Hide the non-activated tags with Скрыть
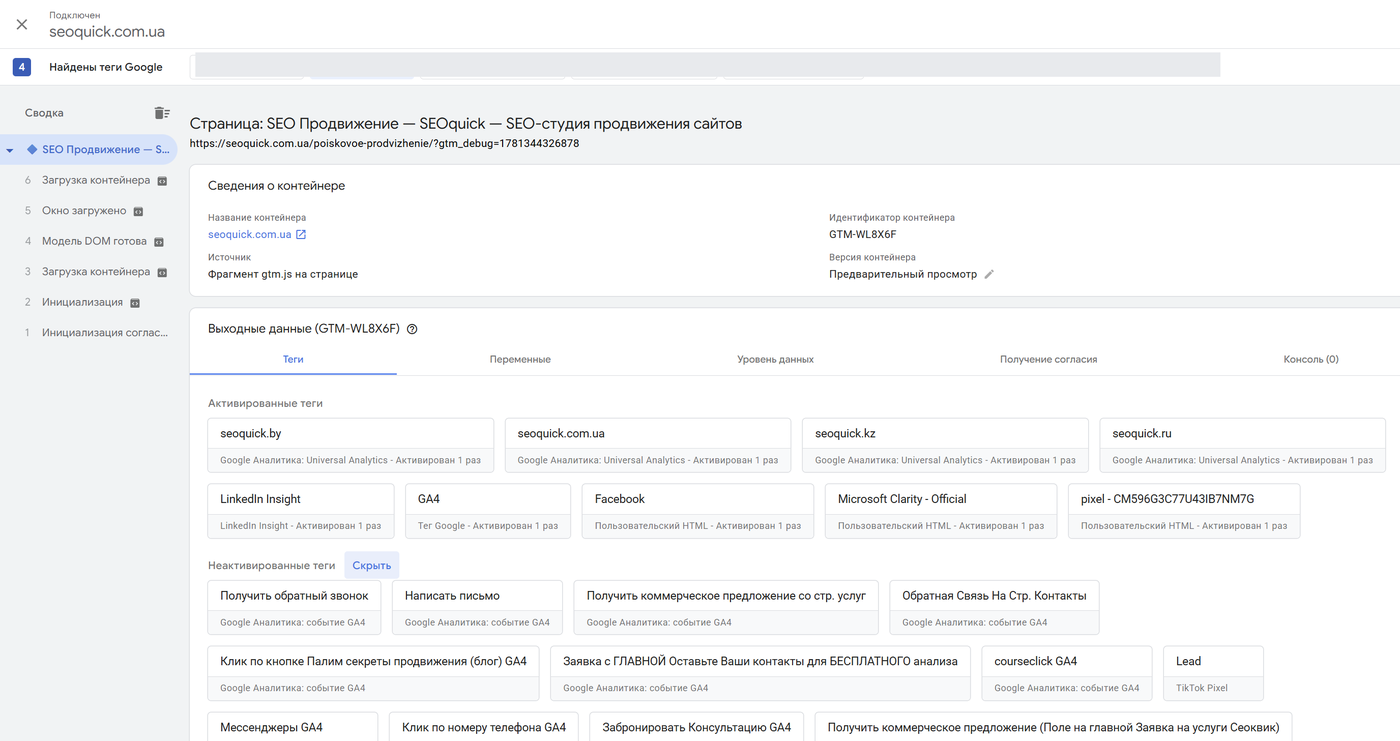The width and height of the screenshot is (1400, 741). tap(372, 565)
